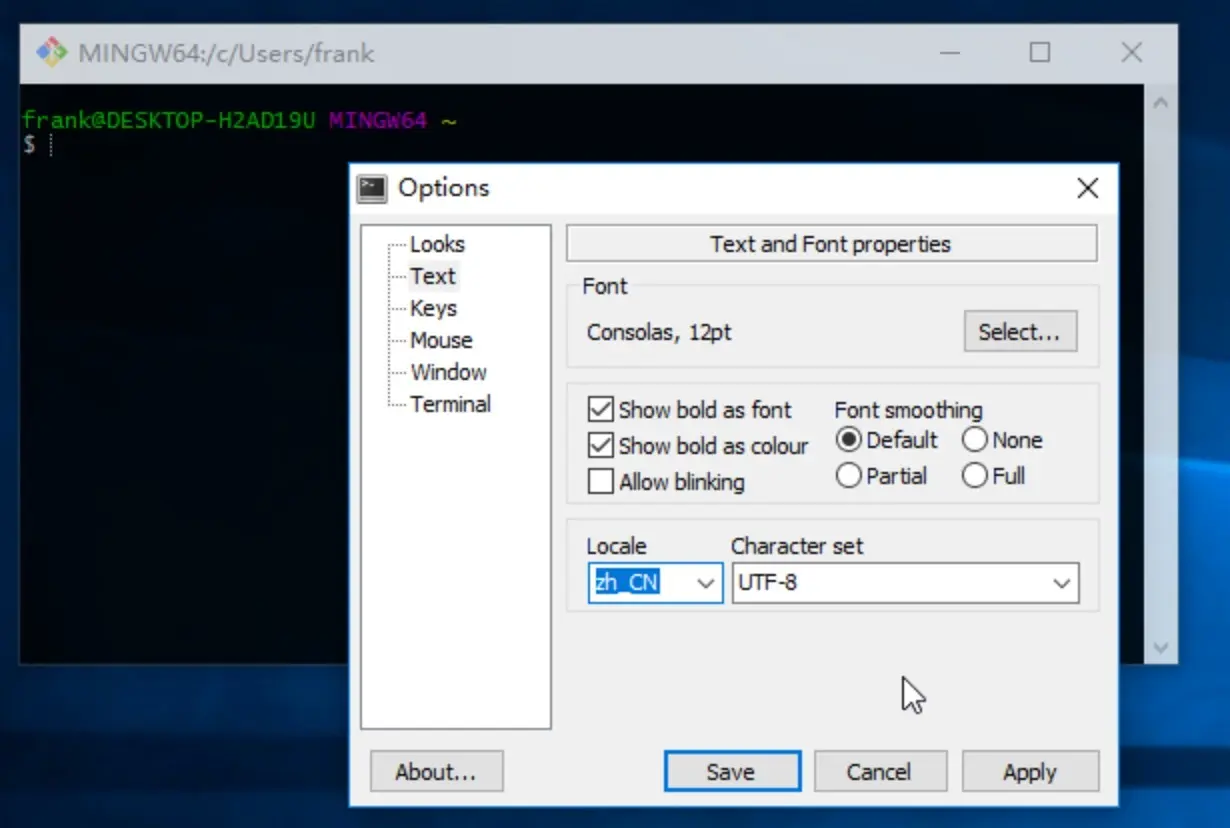Click the terminal icon in Options title bar
The width and height of the screenshot is (1230, 828).
373,188
